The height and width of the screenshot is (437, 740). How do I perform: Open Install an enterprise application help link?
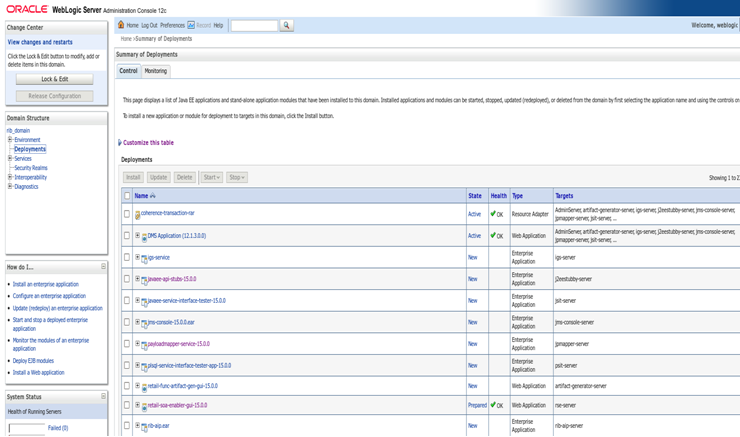46,284
